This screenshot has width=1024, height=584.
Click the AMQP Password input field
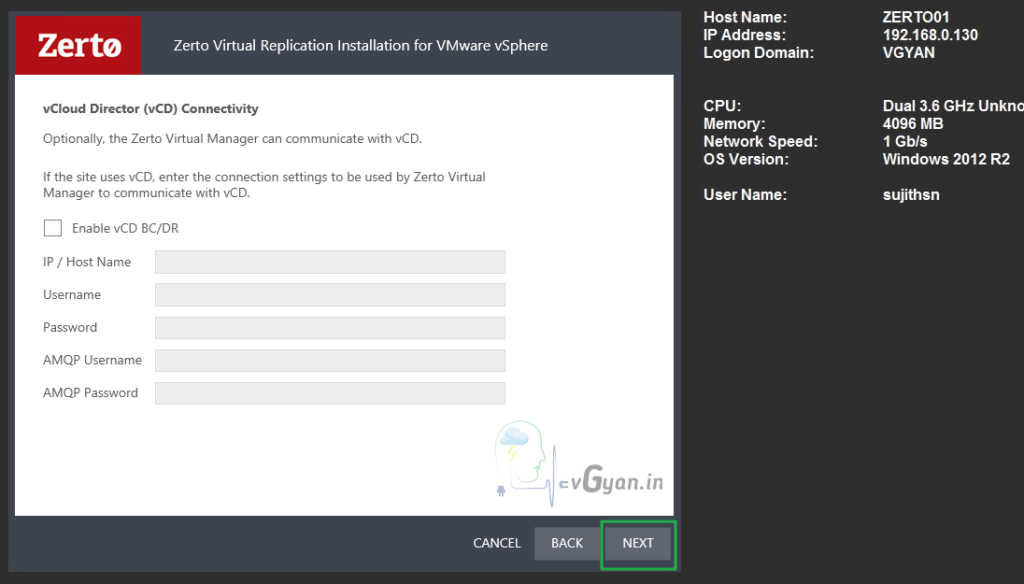pyautogui.click(x=330, y=393)
